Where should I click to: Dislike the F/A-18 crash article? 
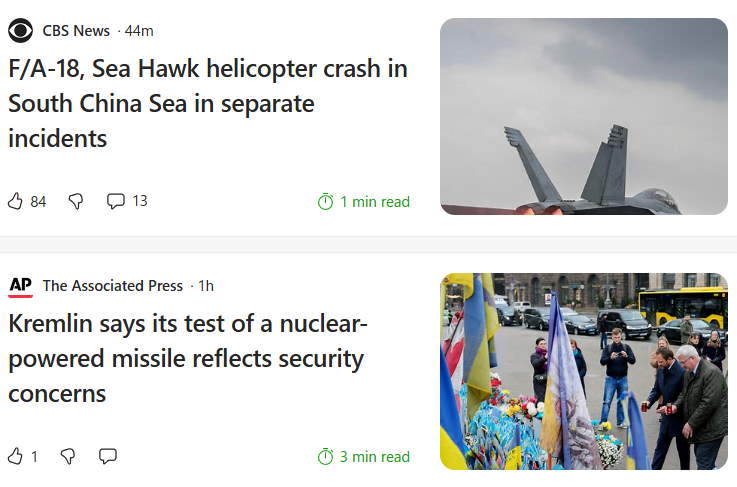(76, 202)
